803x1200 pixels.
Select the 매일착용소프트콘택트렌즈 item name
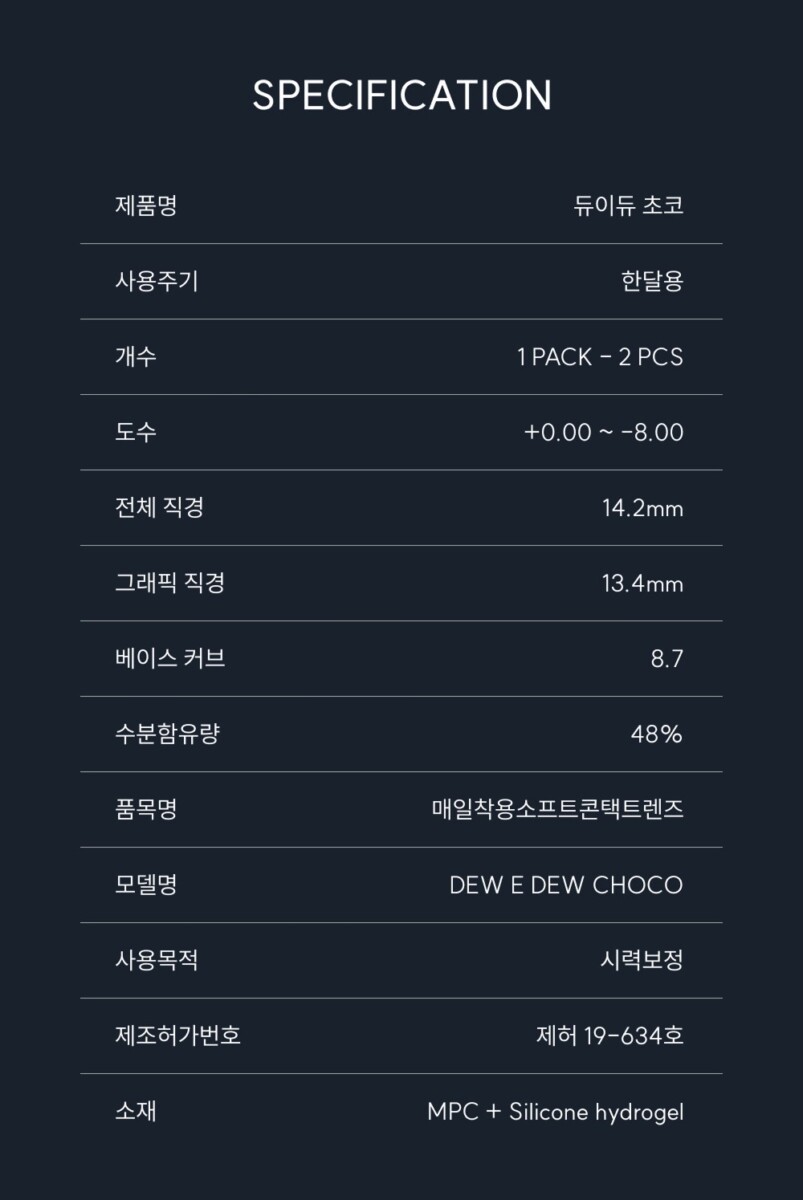click(x=557, y=809)
